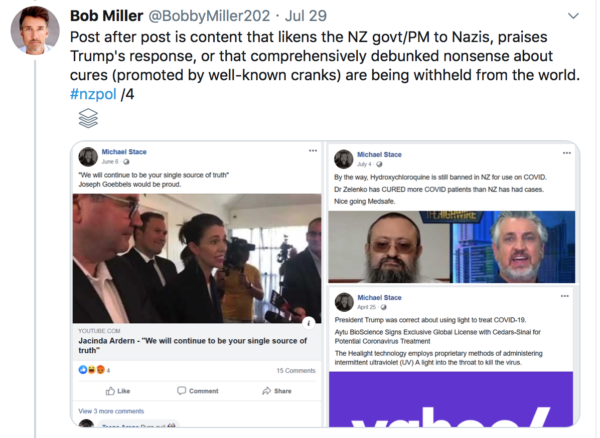Click the reaction emoji icons count

[x=94, y=370]
